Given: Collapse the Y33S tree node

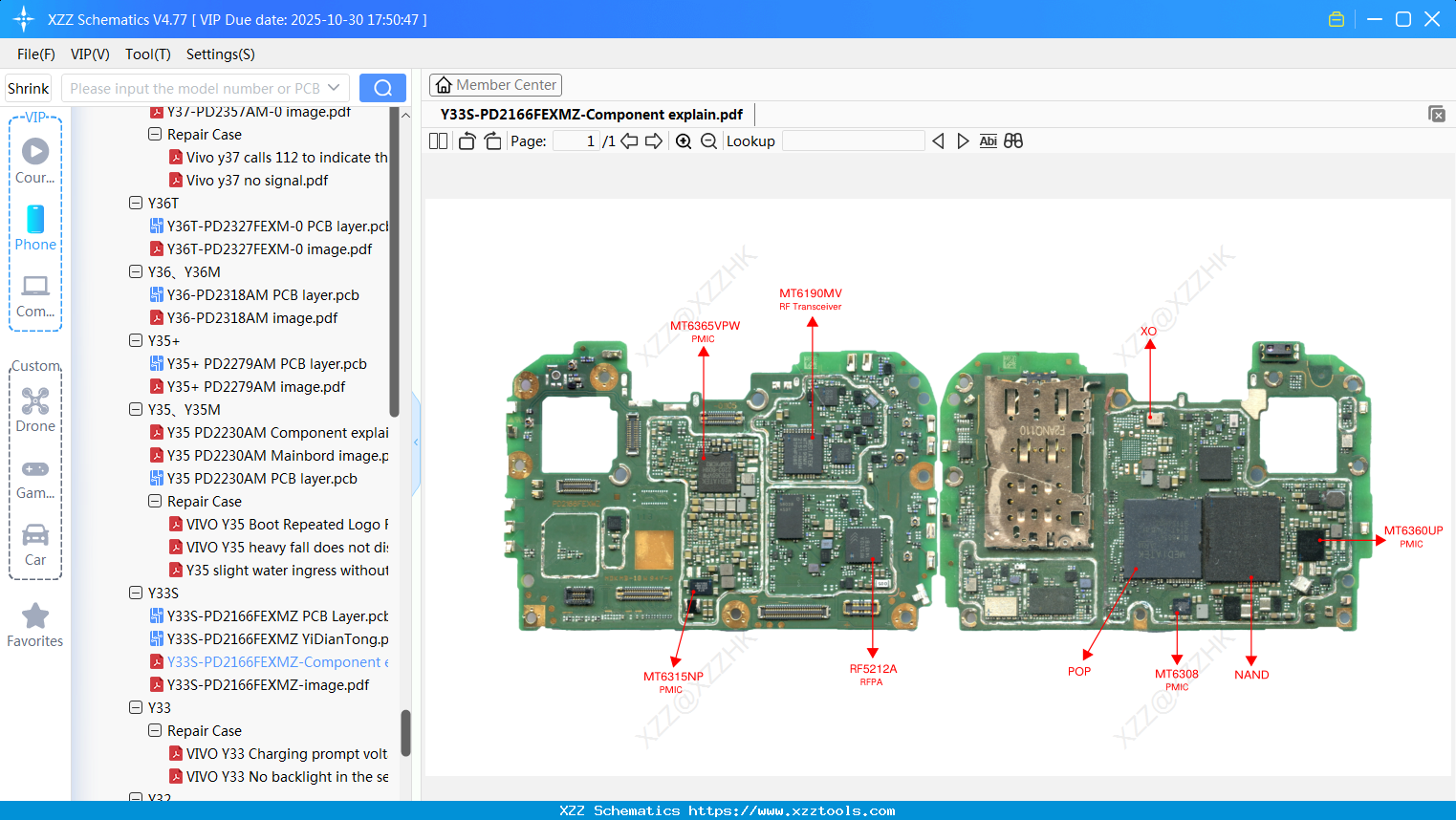Looking at the screenshot, I should [x=136, y=593].
